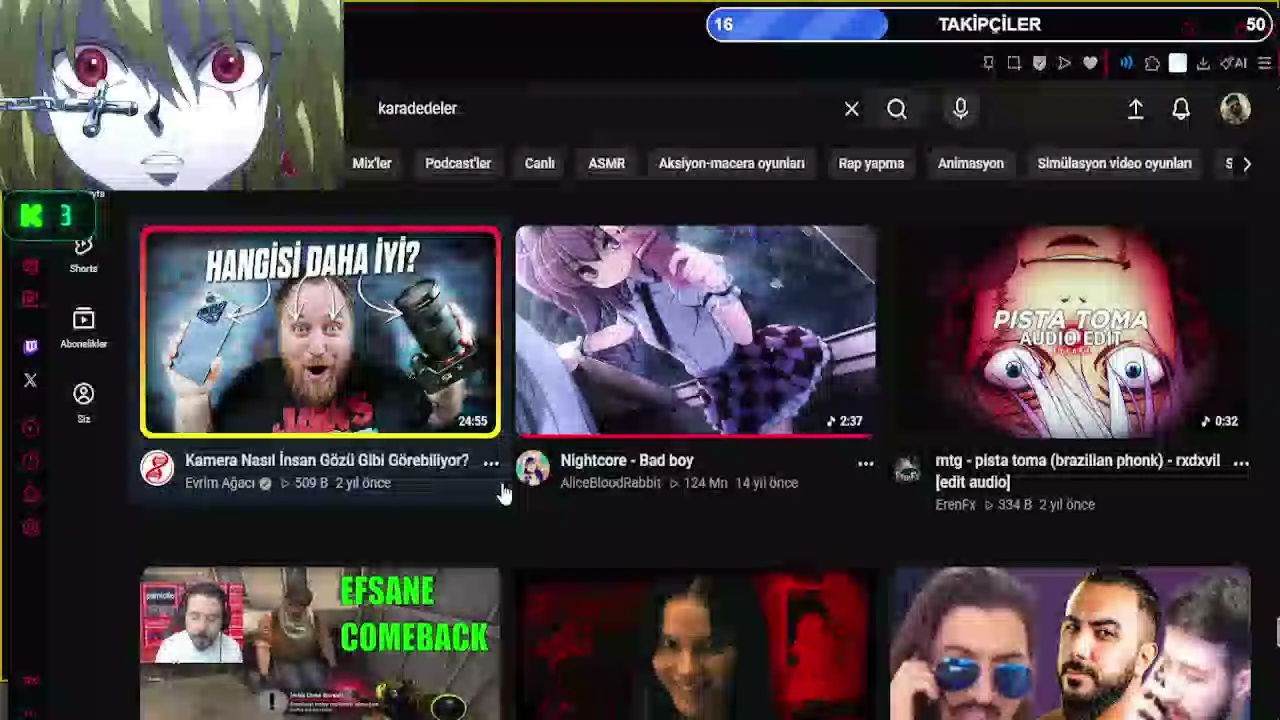Open the browser easy-setup menu icon
The height and width of the screenshot is (720, 1280).
(x=1265, y=63)
